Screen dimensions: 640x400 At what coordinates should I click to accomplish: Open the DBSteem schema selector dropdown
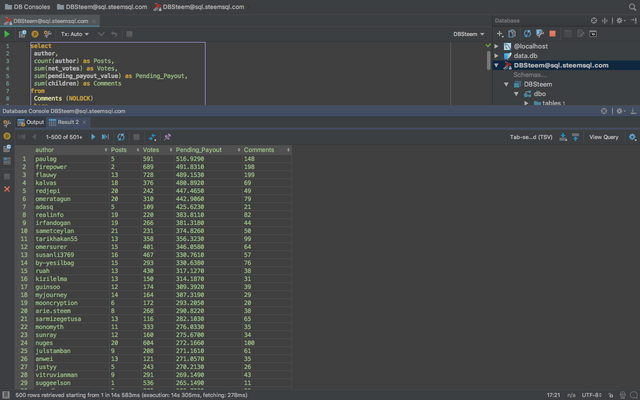(x=469, y=34)
